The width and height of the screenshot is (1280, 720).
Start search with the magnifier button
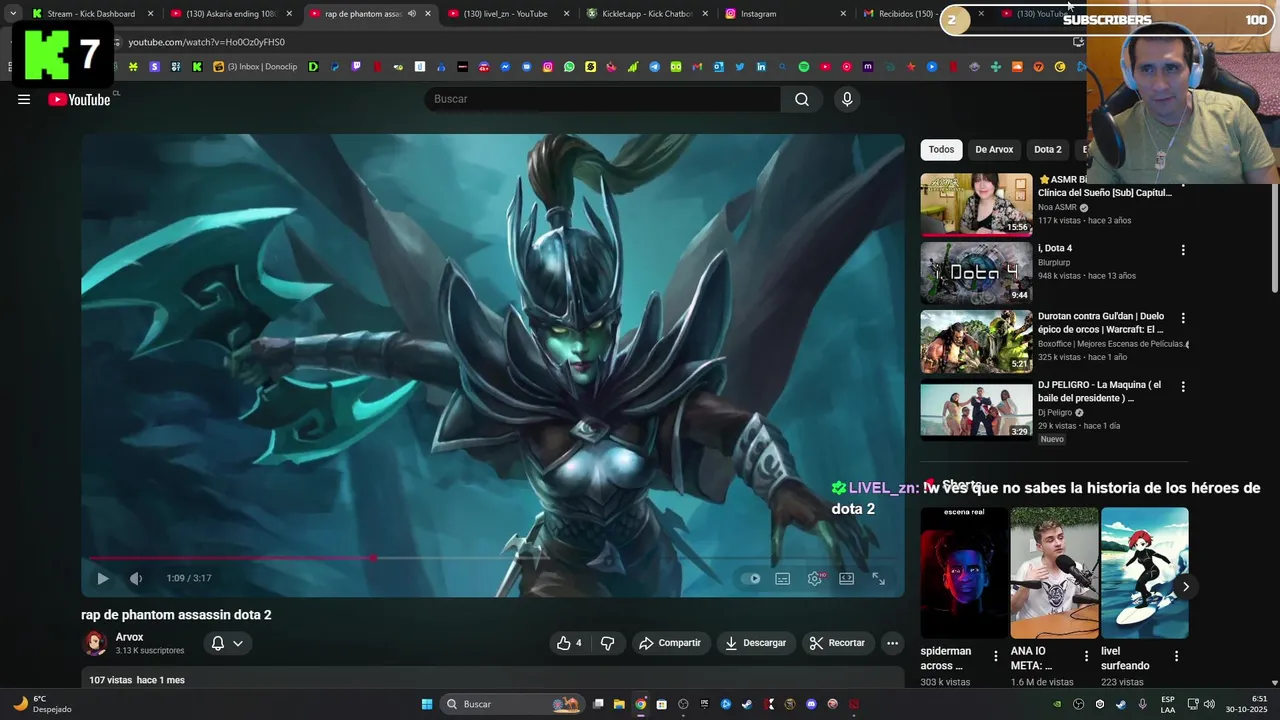pos(802,99)
